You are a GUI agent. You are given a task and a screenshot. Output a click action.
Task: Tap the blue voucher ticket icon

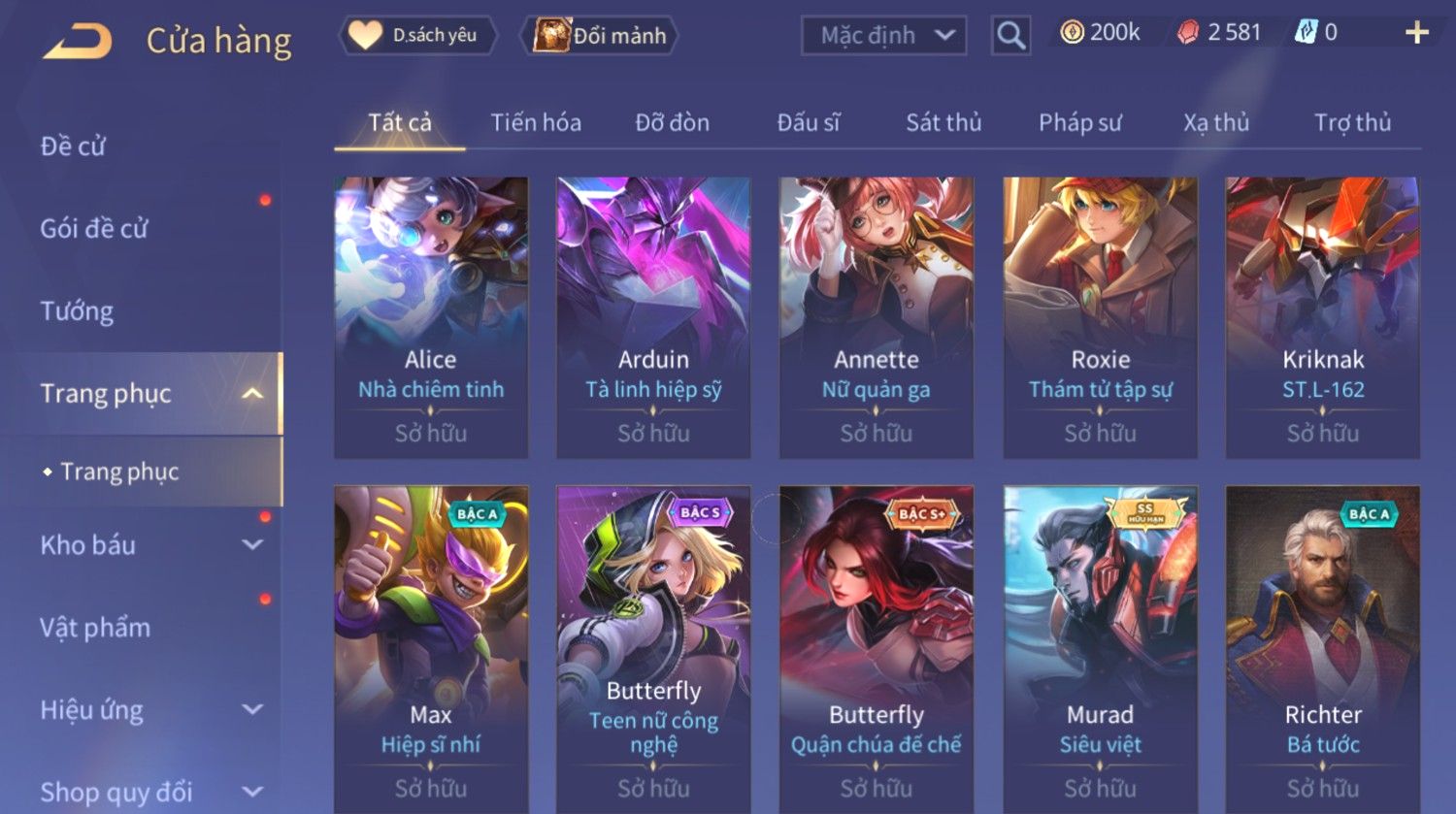(1306, 33)
